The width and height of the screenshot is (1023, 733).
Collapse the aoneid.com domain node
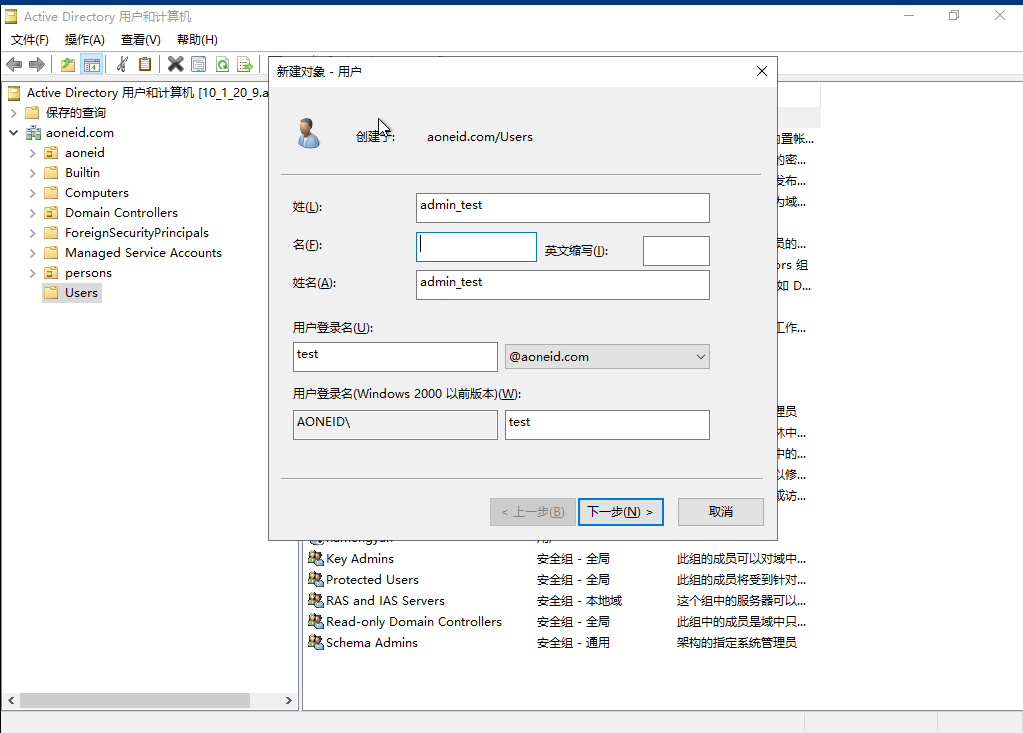(x=13, y=133)
